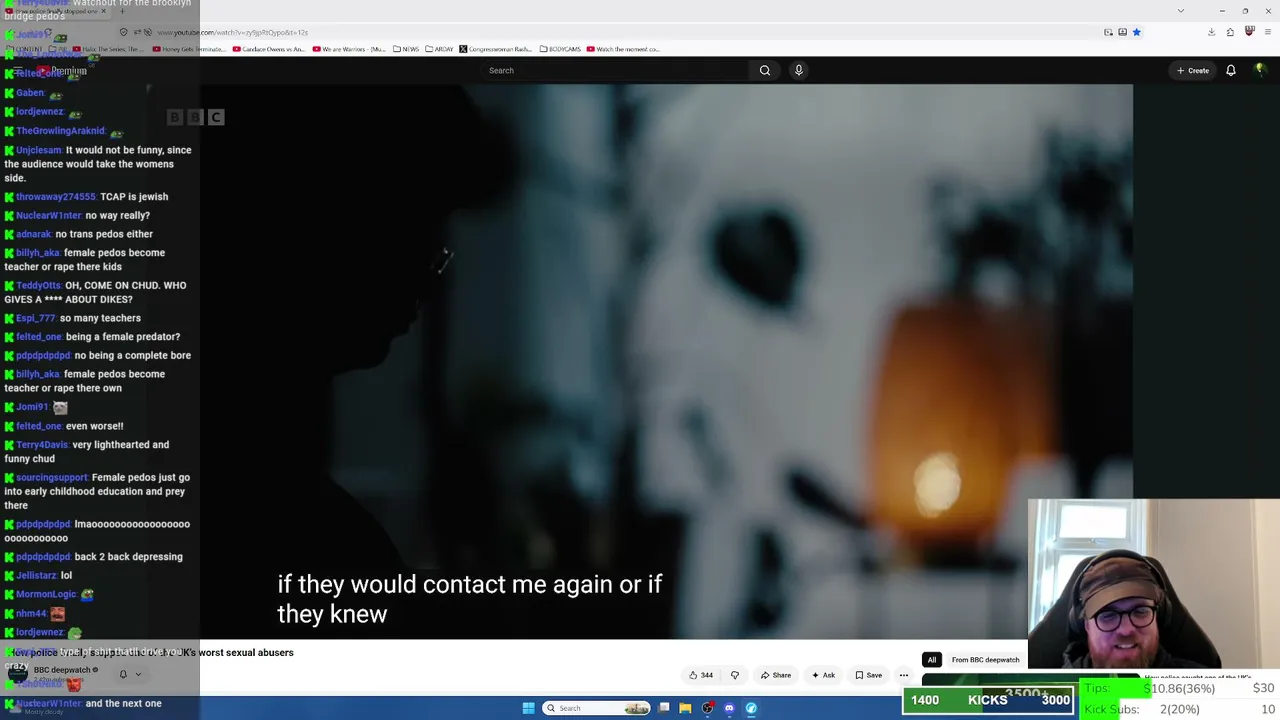Click the Create button
Viewport: 1280px width, 720px height.
pos(1193,70)
